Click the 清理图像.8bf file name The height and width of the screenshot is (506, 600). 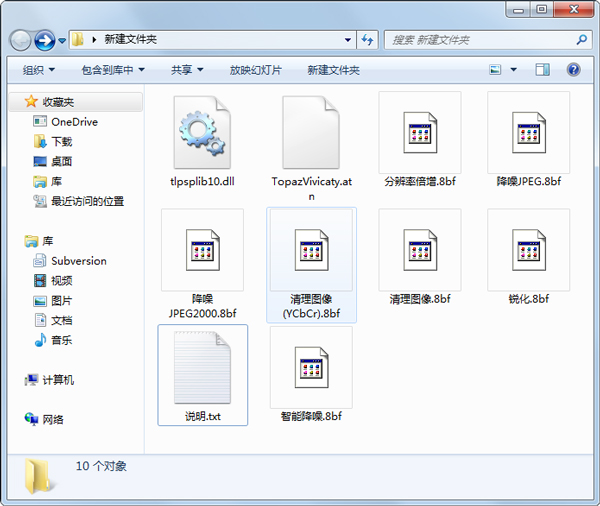click(420, 299)
